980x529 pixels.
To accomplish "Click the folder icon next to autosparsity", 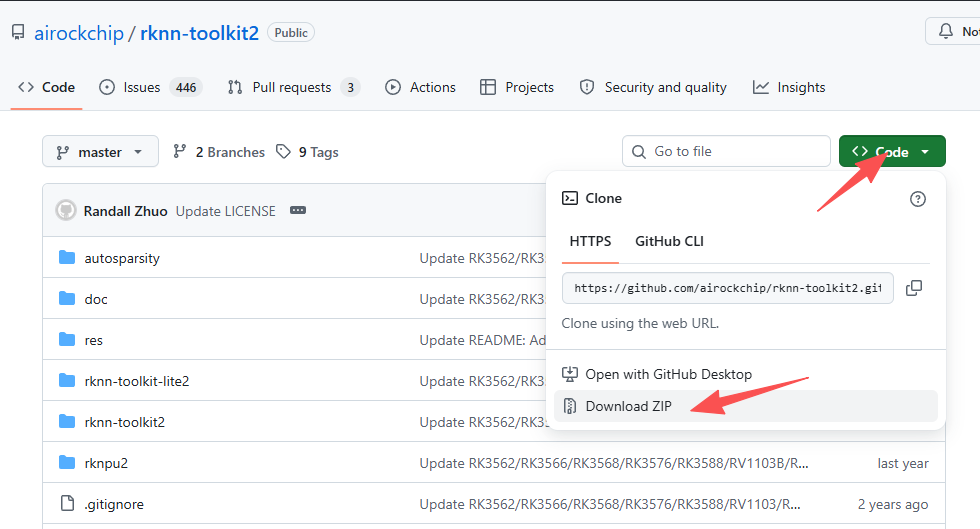I will click(x=67, y=257).
